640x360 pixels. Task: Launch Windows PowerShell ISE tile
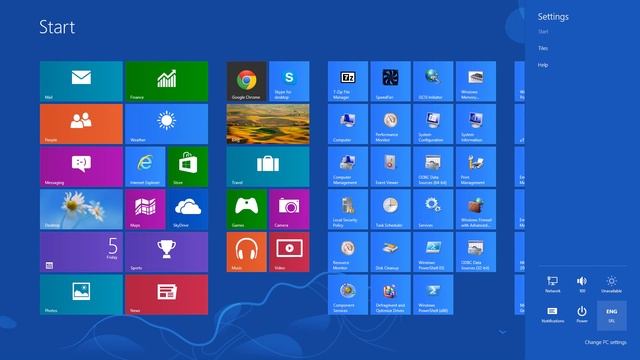433,252
